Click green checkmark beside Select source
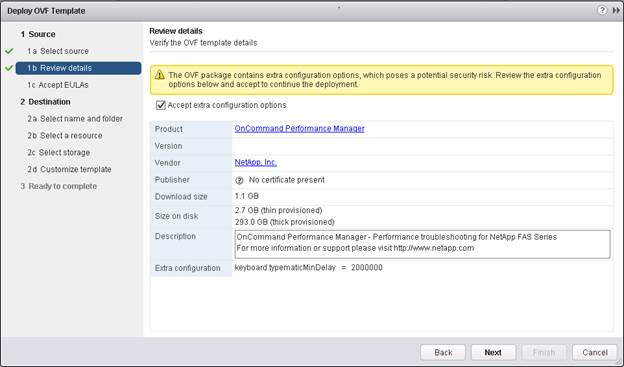Screen dimensions: 624x367 10,51
